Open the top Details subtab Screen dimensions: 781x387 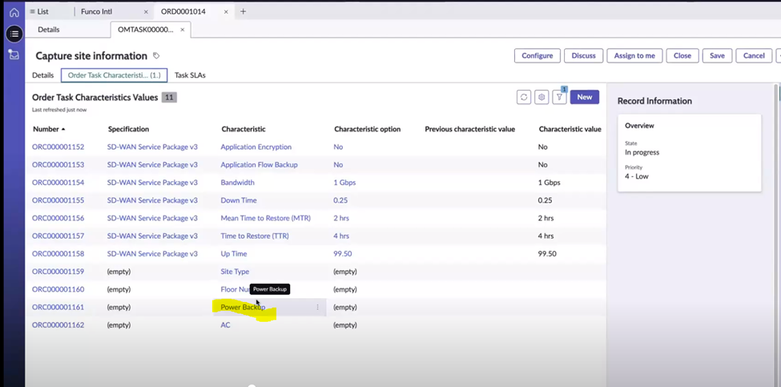pyautogui.click(x=48, y=29)
